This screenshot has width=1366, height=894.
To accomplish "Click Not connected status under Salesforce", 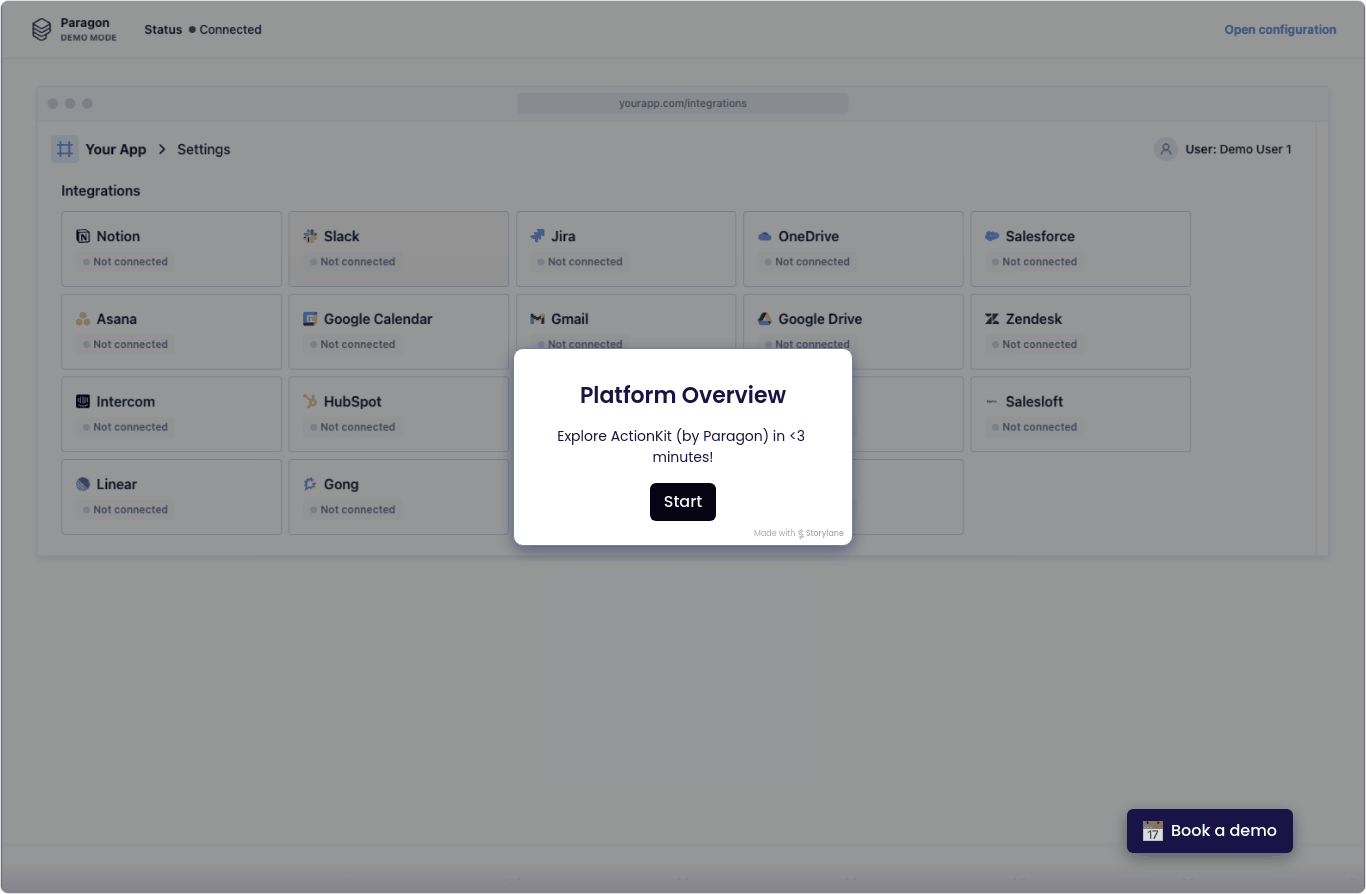I will (1035, 262).
